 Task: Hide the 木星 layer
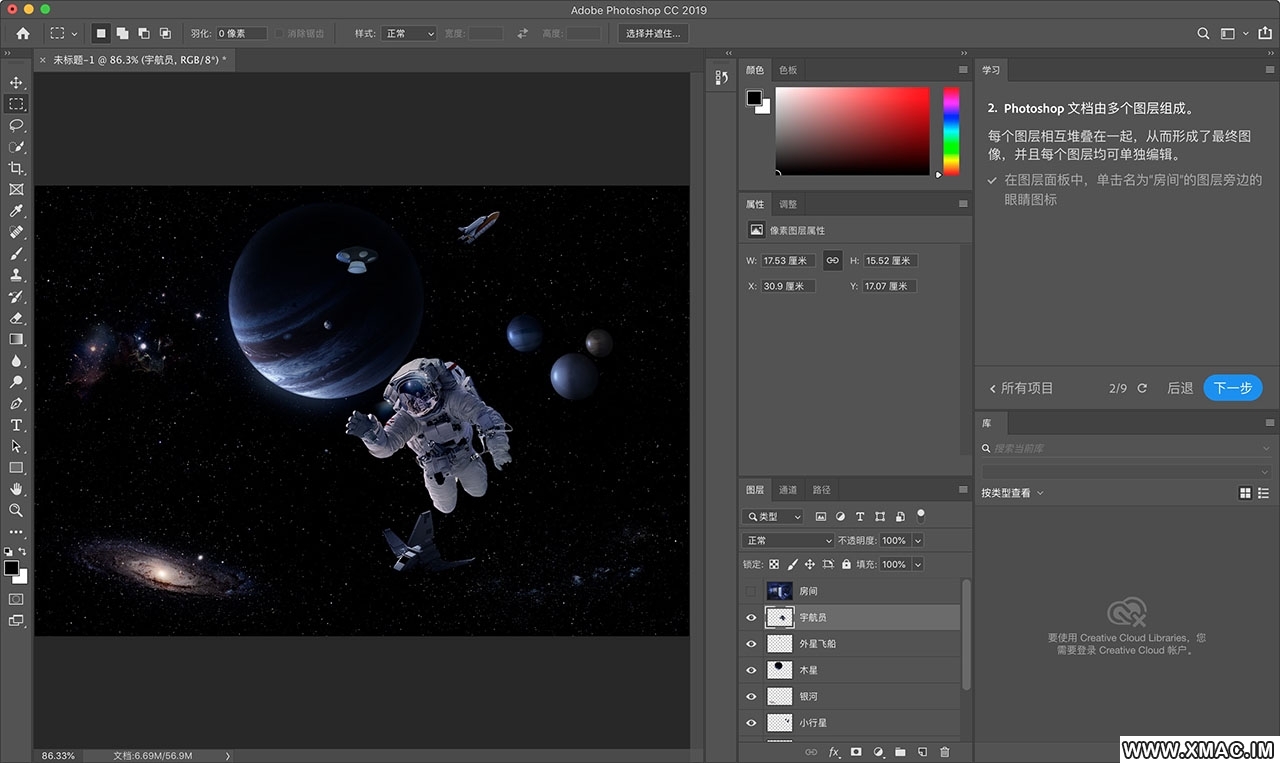(751, 670)
